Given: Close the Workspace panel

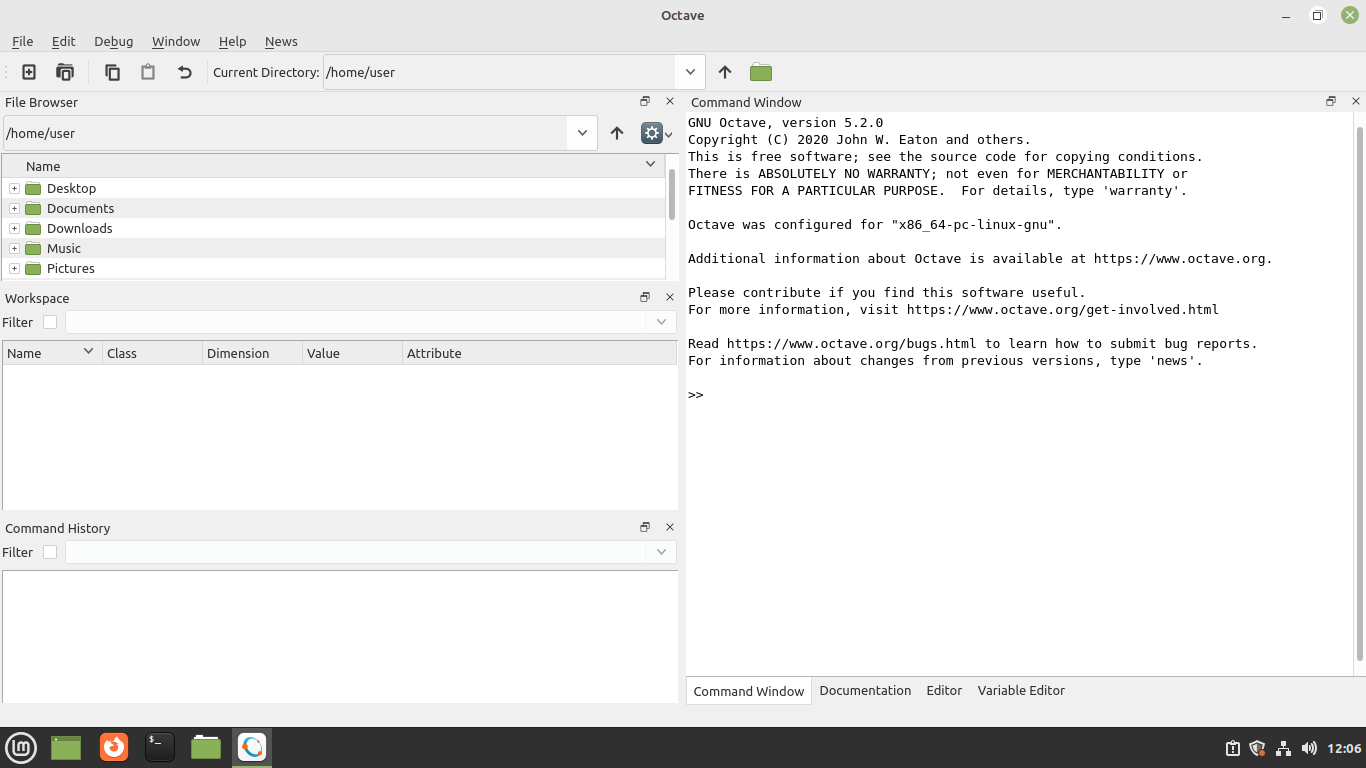Looking at the screenshot, I should coord(670,297).
